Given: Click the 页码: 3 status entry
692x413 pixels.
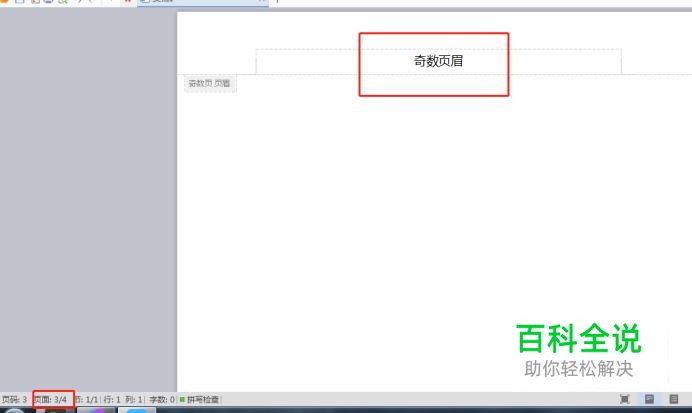Looking at the screenshot, I should (14, 400).
